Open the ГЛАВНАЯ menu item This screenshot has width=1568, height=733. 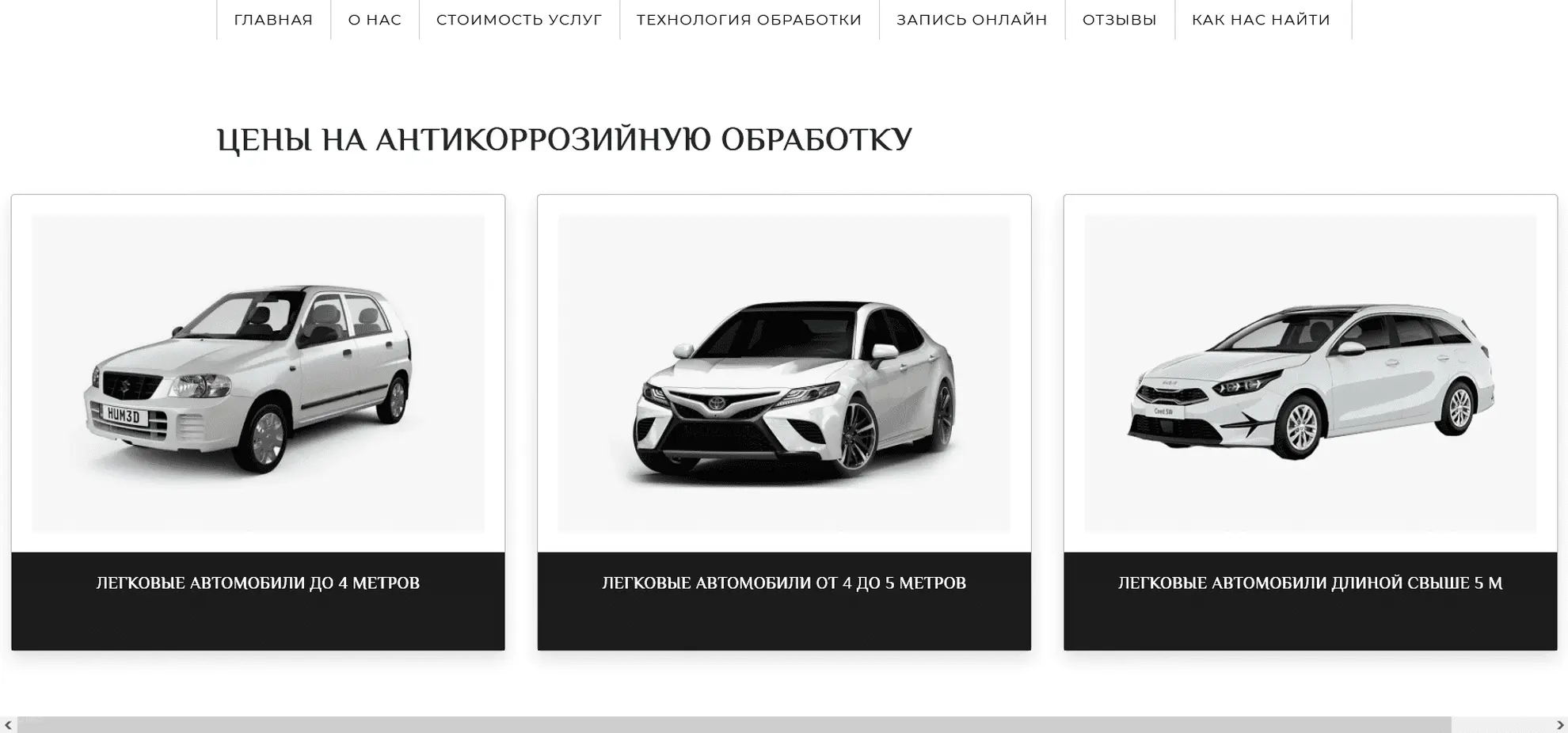(273, 20)
